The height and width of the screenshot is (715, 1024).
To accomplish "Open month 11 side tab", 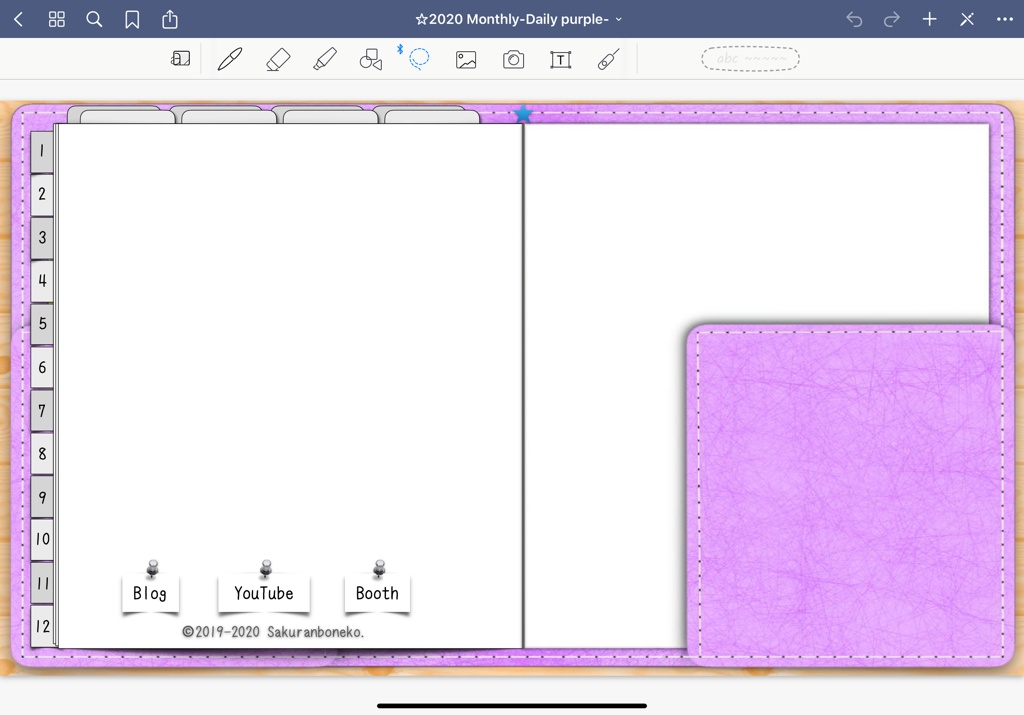I will click(42, 582).
